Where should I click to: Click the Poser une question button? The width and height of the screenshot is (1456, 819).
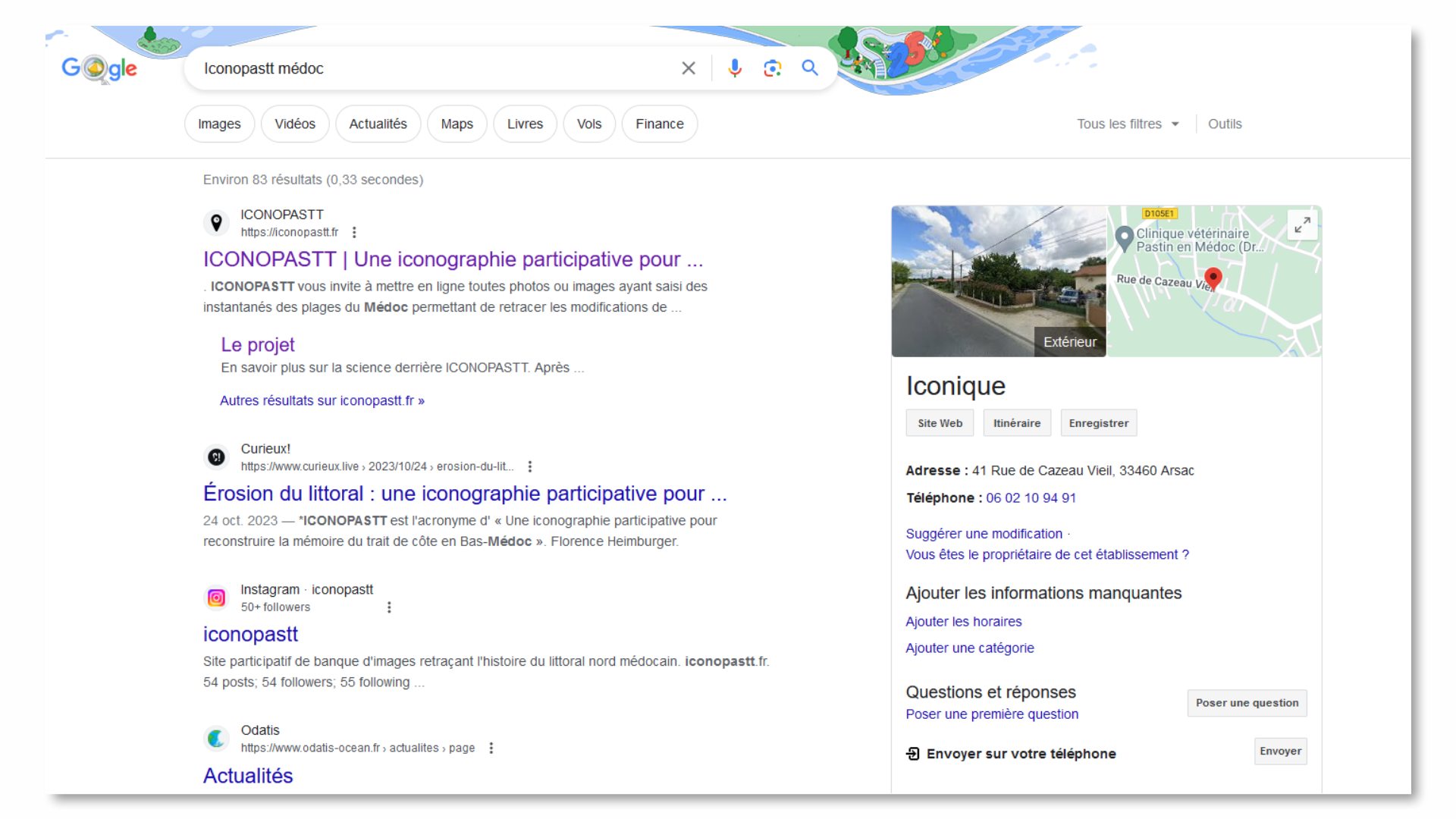1247,703
